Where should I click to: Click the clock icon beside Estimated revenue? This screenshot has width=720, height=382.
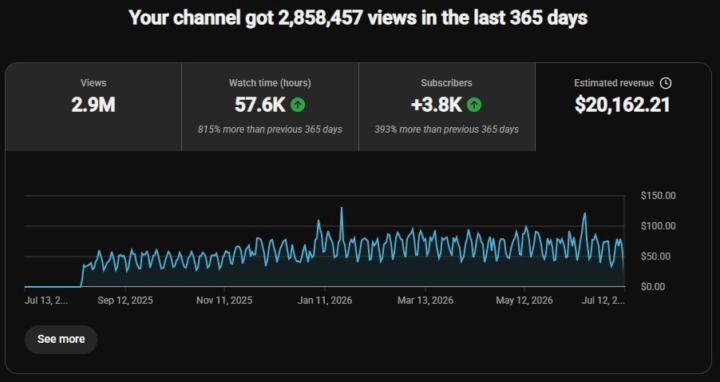click(x=665, y=83)
